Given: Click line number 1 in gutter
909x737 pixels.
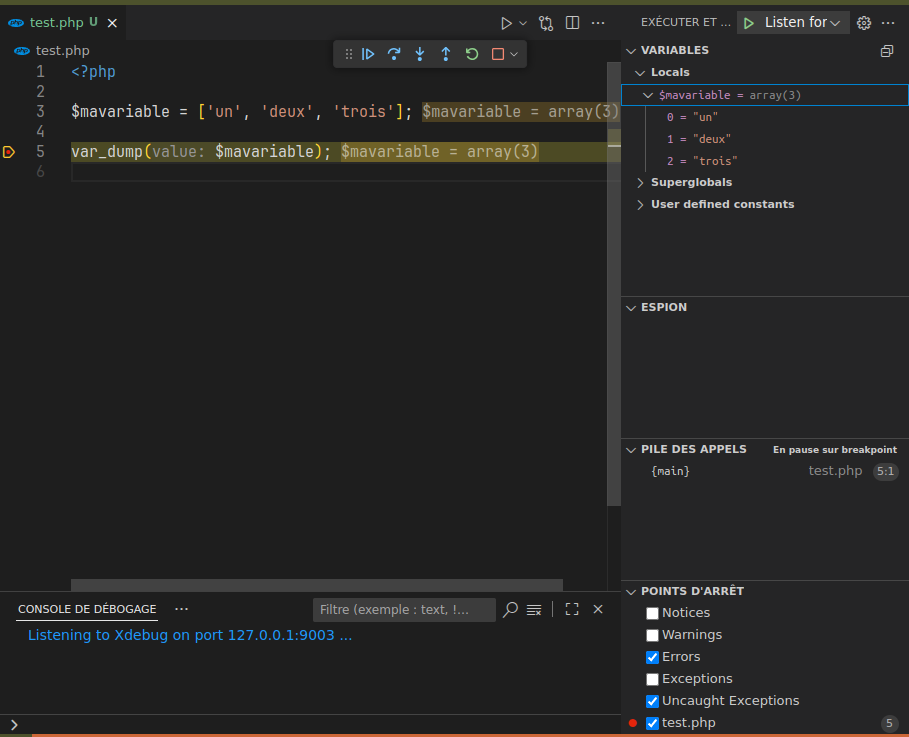Looking at the screenshot, I should [40, 72].
